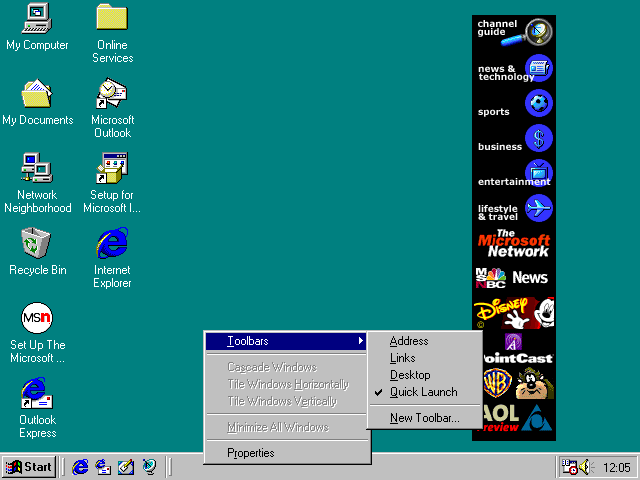Toggle the Desktop toolbar option
Screen dimensions: 640x480
coord(410,375)
